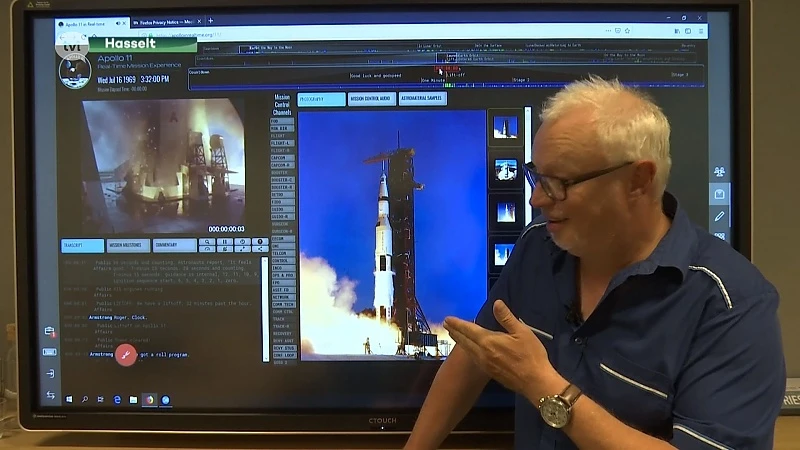Jump to the Stage 2 timeline marker
Image resolution: width=800 pixels, height=450 pixels.
click(521, 80)
